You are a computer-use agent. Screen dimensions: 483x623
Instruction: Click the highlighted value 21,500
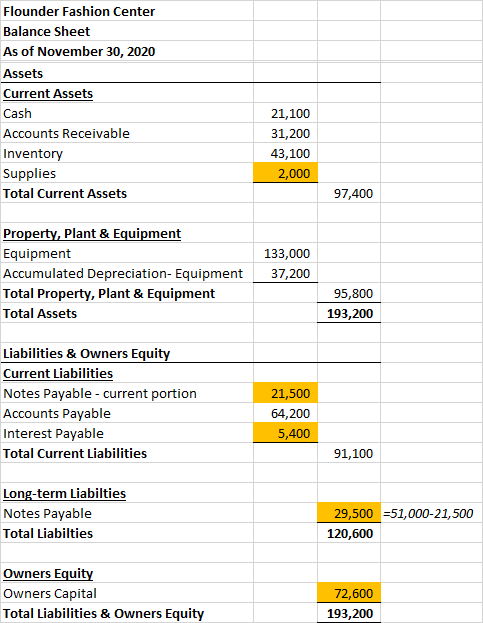click(286, 393)
